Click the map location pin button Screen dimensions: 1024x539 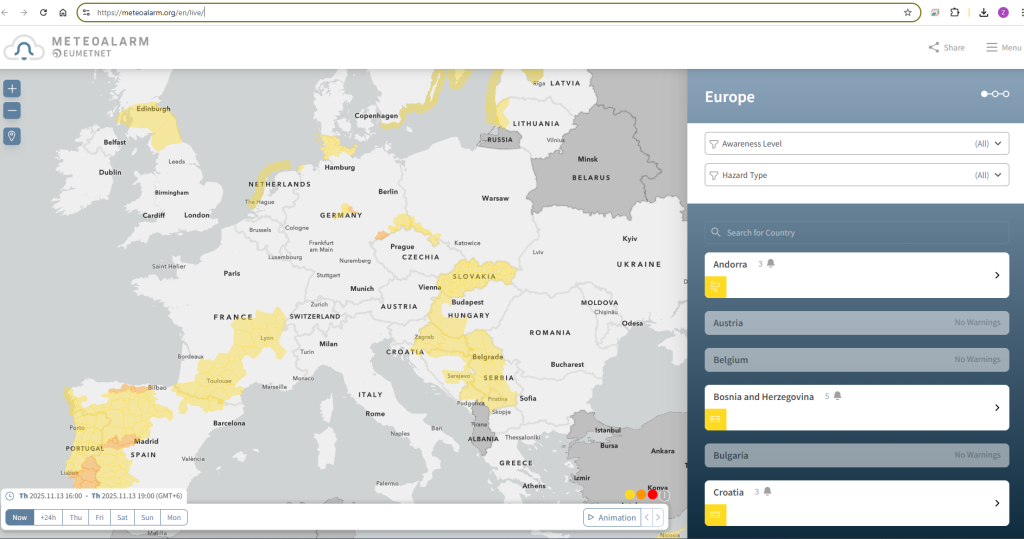12,136
